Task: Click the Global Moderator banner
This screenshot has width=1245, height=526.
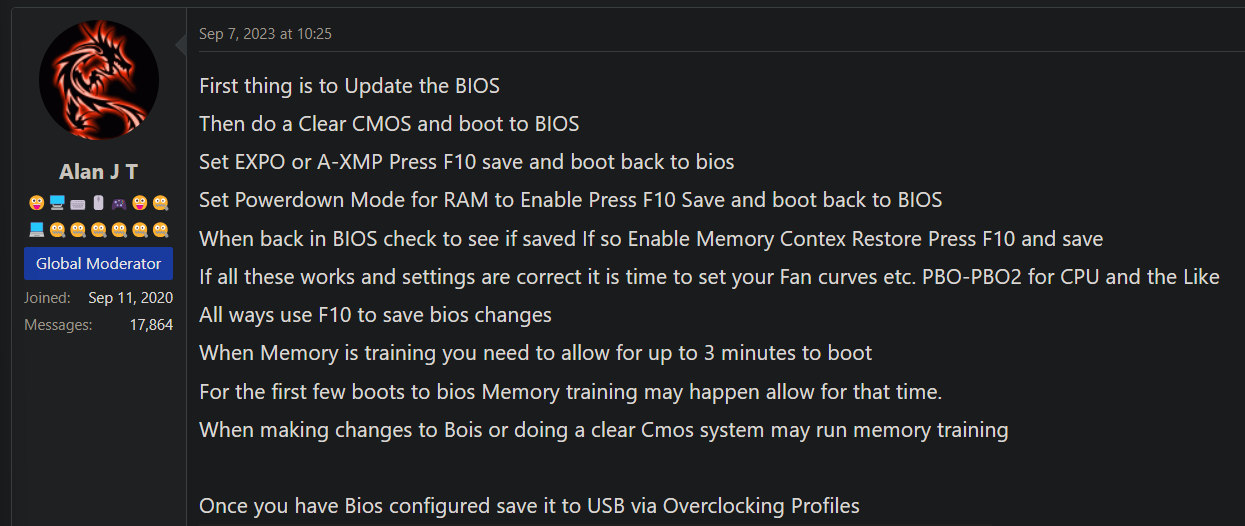Action: (98, 264)
